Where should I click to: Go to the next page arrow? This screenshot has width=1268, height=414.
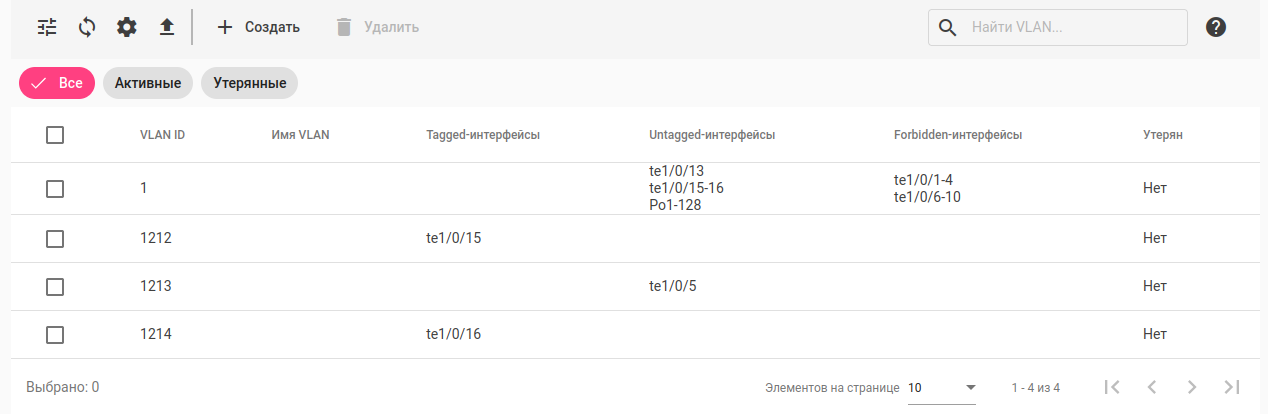click(1191, 387)
